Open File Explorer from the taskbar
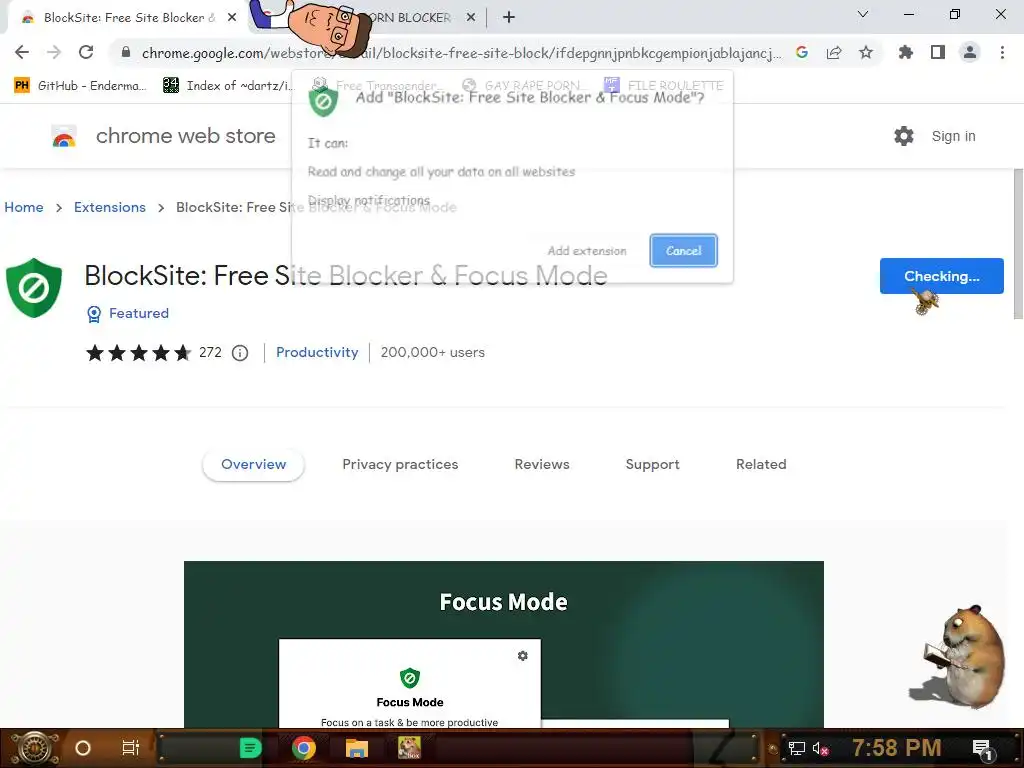1024x768 pixels. tap(357, 748)
